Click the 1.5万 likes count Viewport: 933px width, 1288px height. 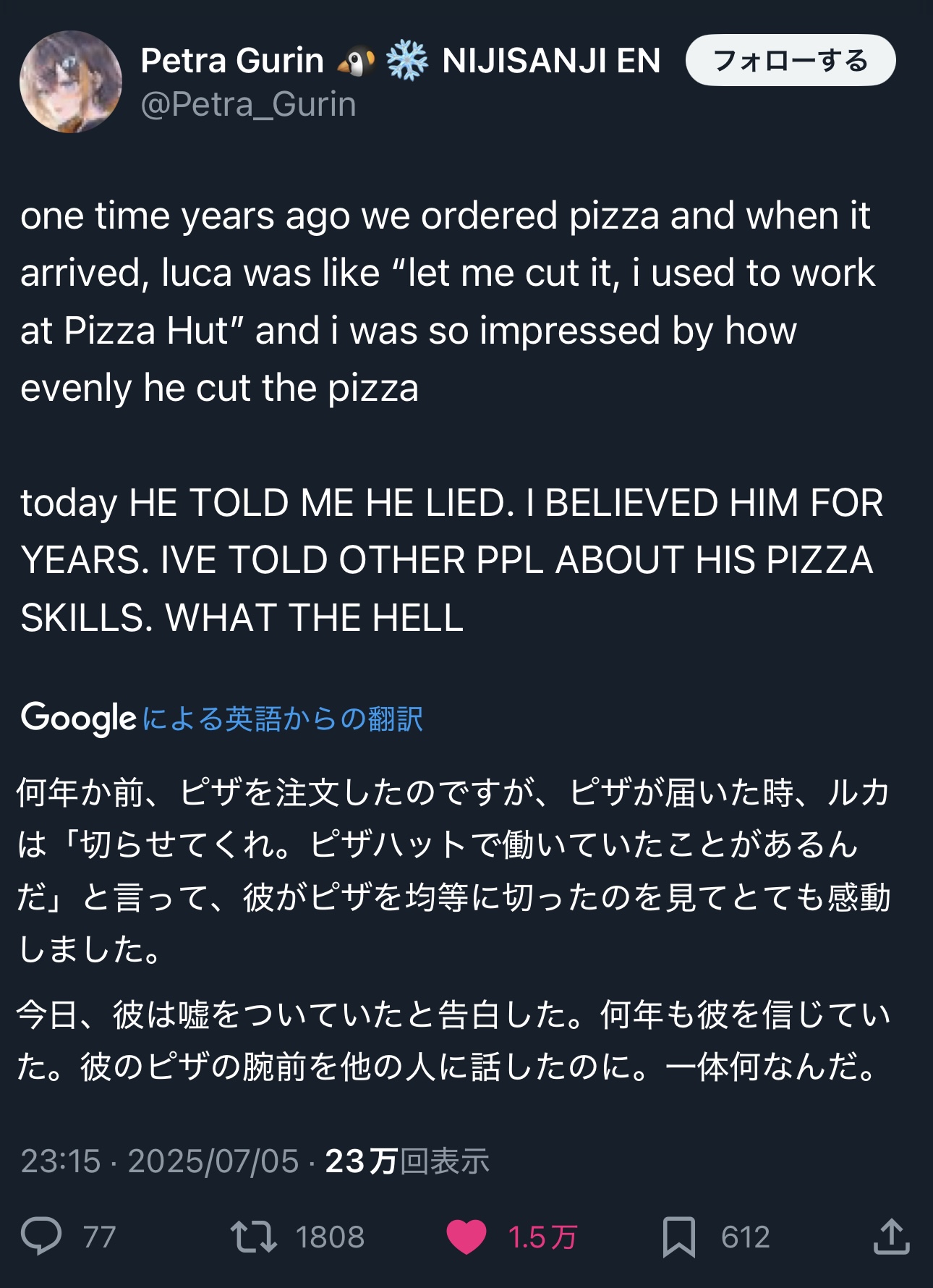tap(542, 1237)
